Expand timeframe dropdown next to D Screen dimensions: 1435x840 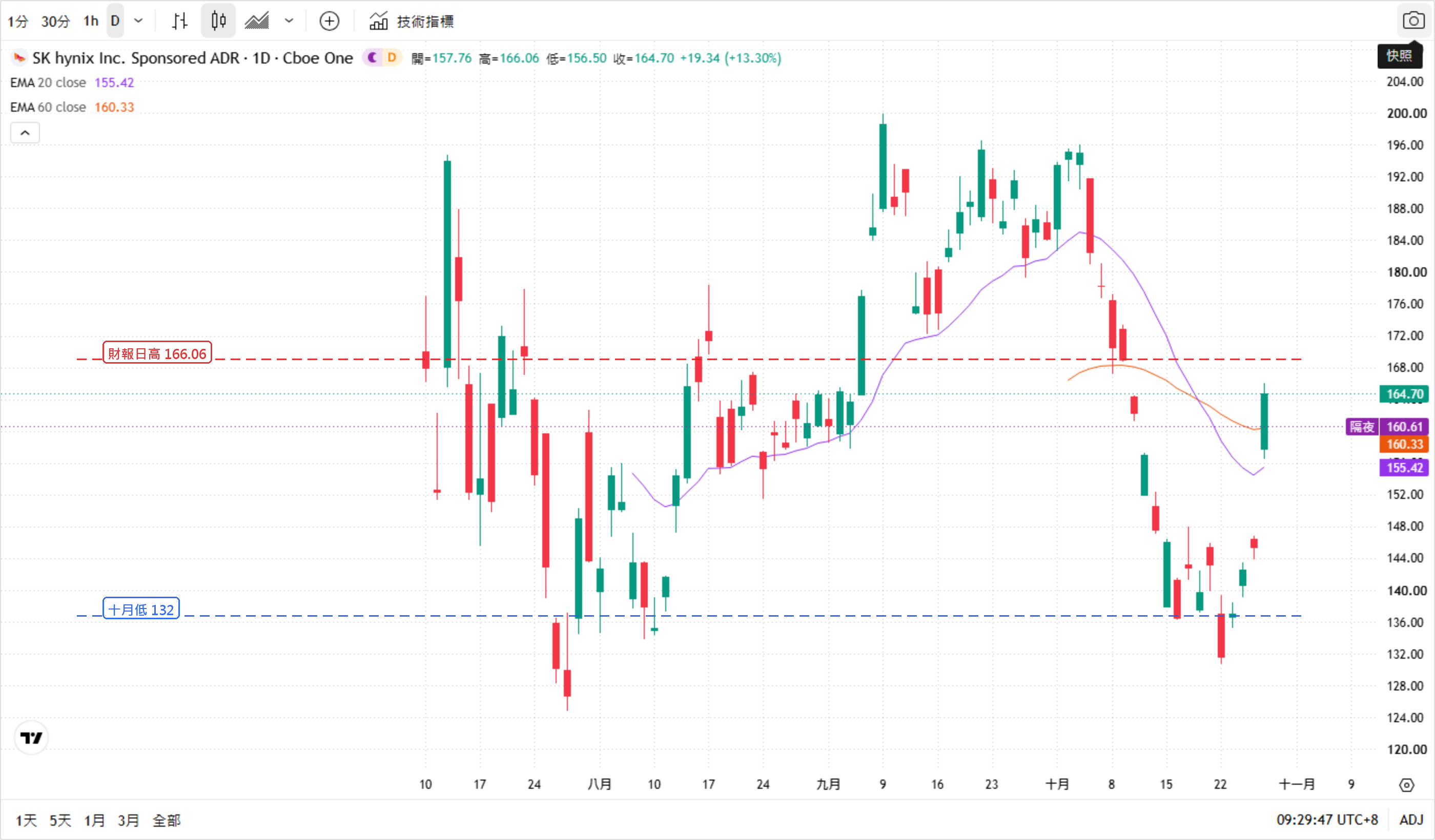pyautogui.click(x=138, y=21)
